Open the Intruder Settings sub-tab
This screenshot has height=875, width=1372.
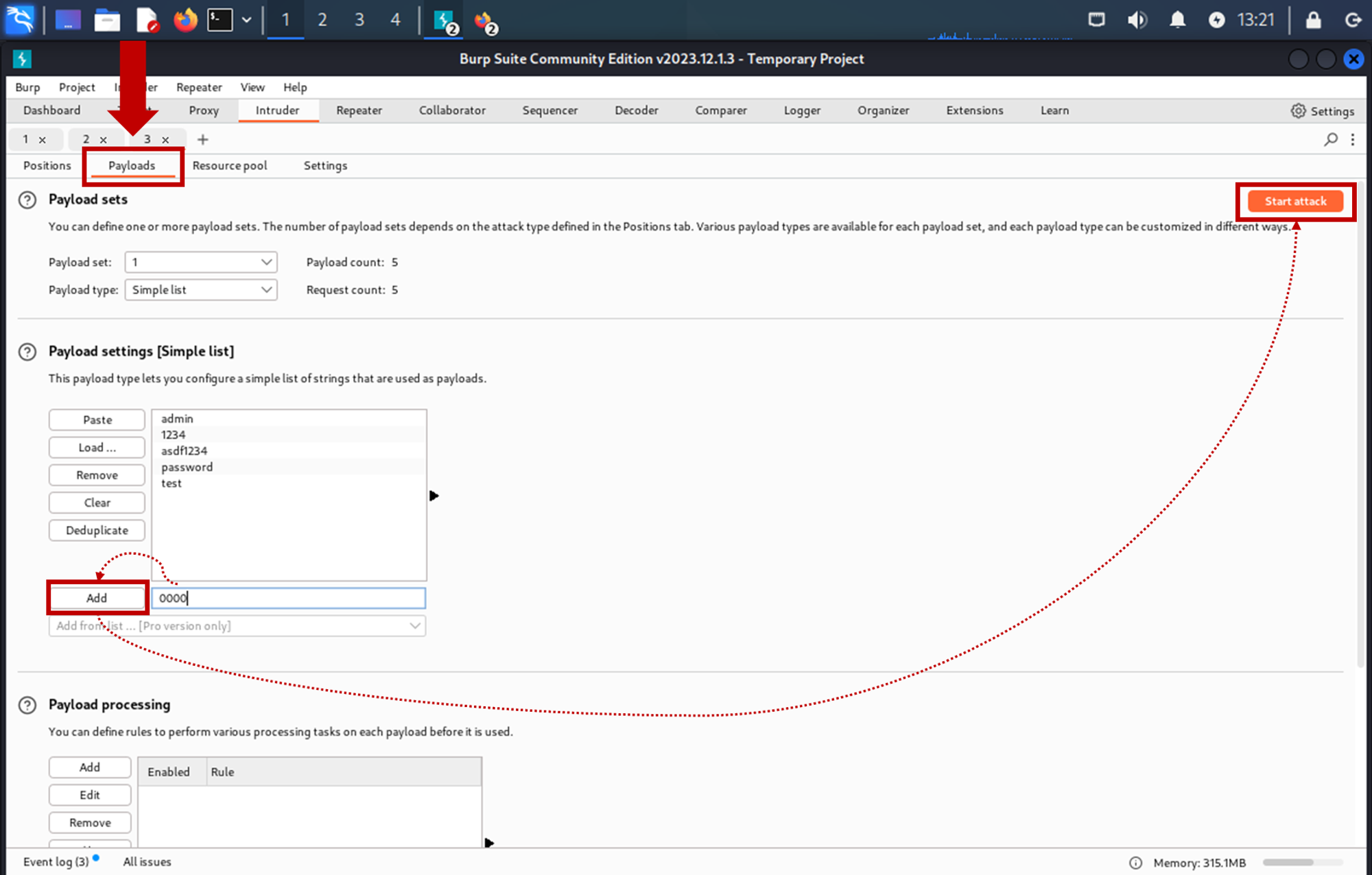click(x=325, y=165)
